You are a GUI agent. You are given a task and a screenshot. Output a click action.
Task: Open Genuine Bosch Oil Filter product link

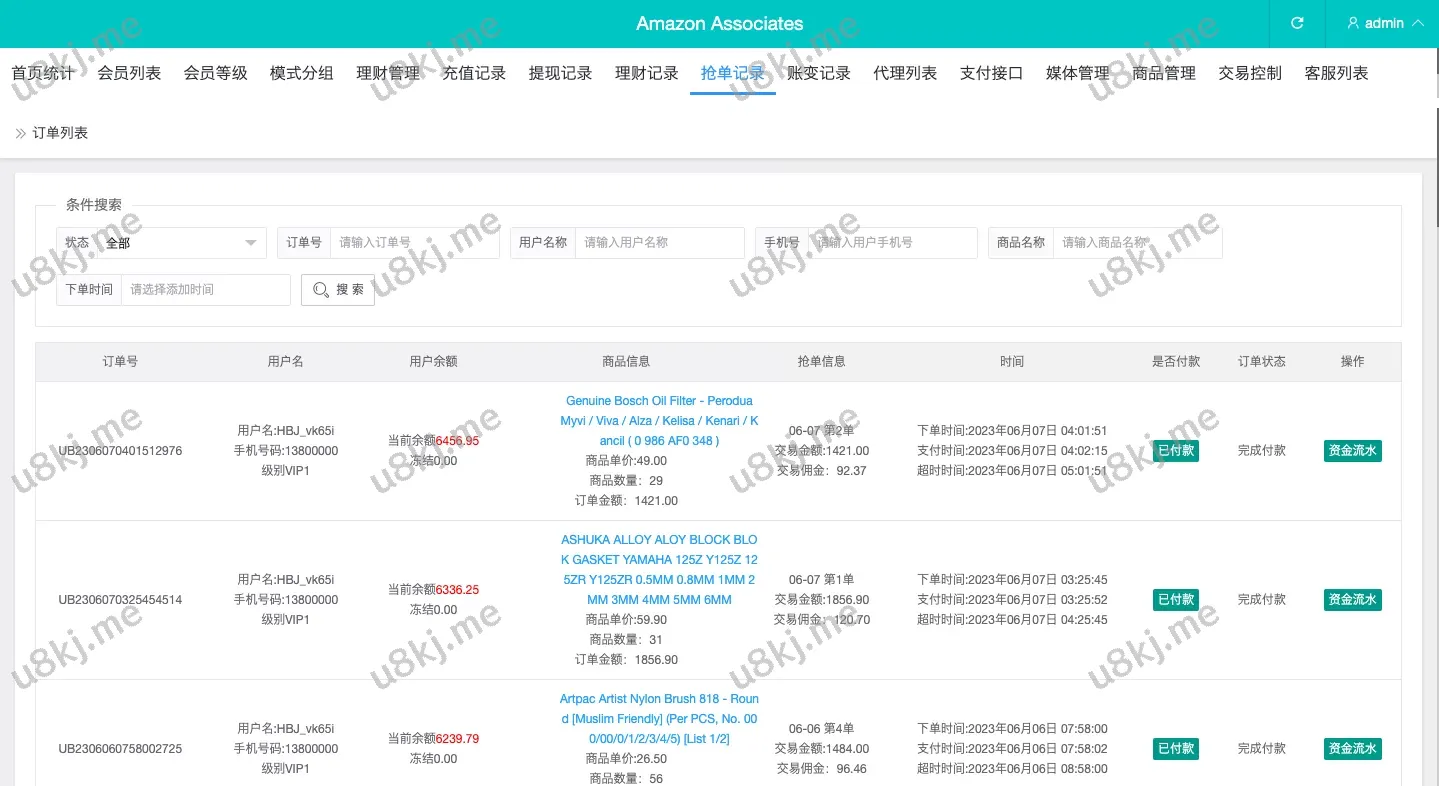(659, 421)
